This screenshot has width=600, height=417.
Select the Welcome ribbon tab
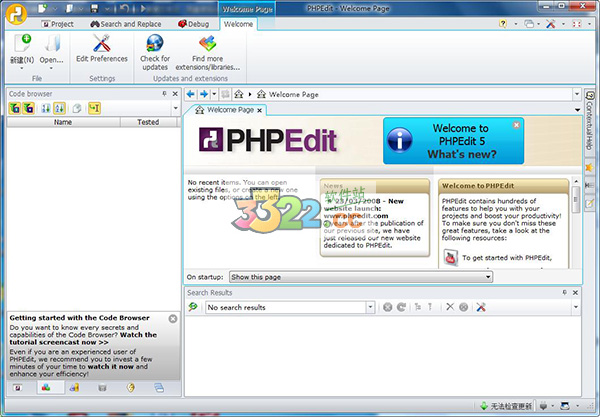pos(238,24)
